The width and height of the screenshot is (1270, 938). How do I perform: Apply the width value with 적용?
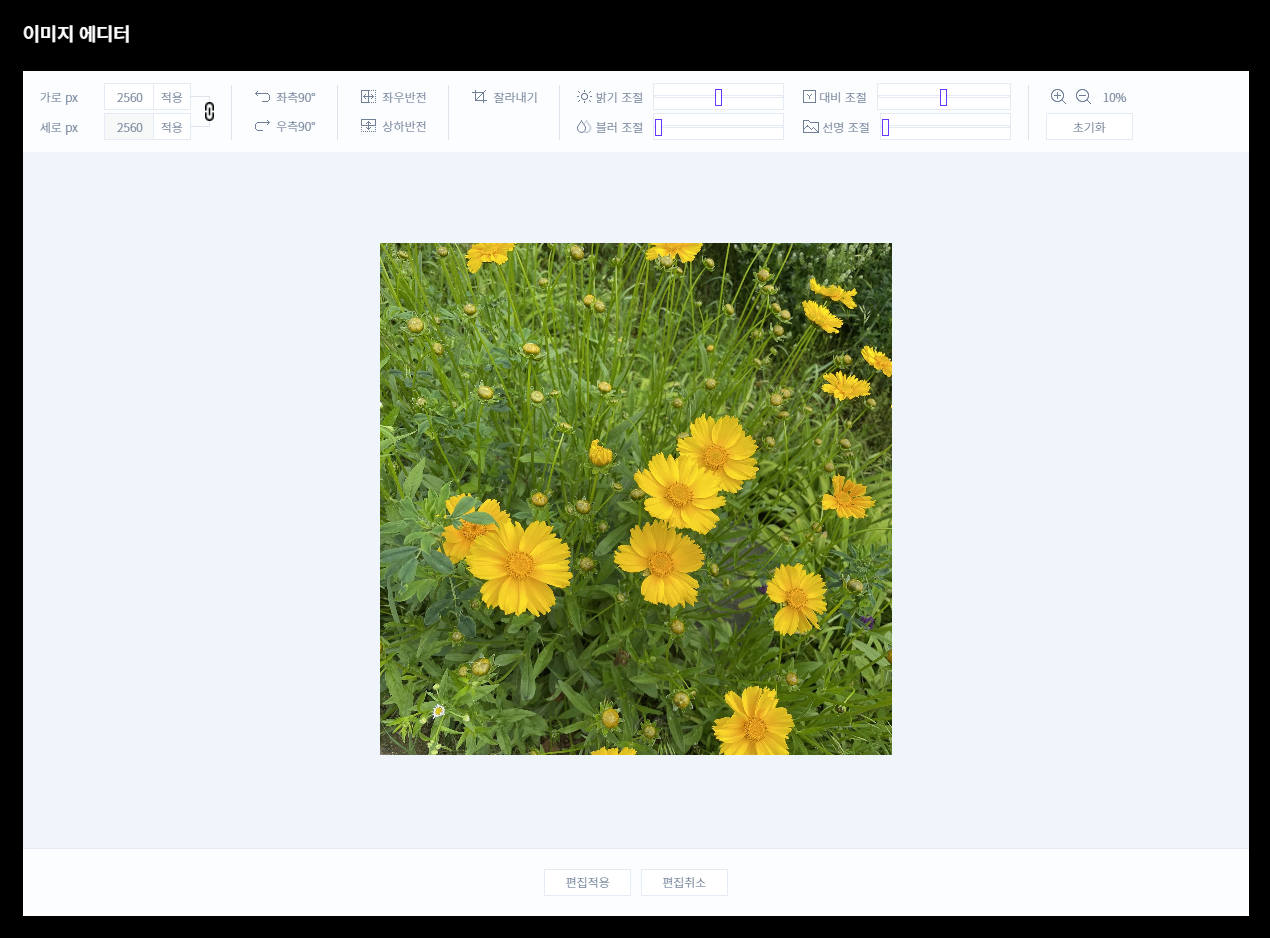click(172, 97)
